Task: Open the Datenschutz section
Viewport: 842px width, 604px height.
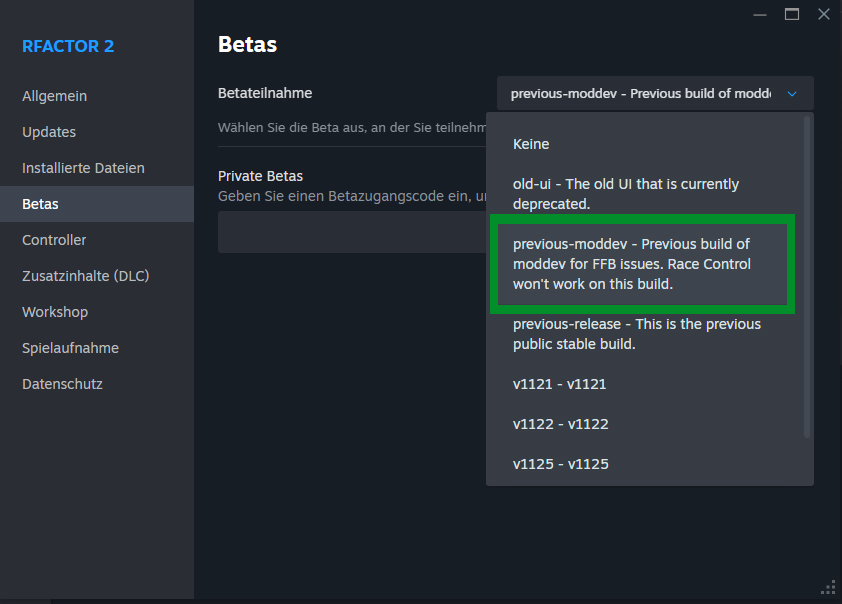Action: tap(62, 384)
